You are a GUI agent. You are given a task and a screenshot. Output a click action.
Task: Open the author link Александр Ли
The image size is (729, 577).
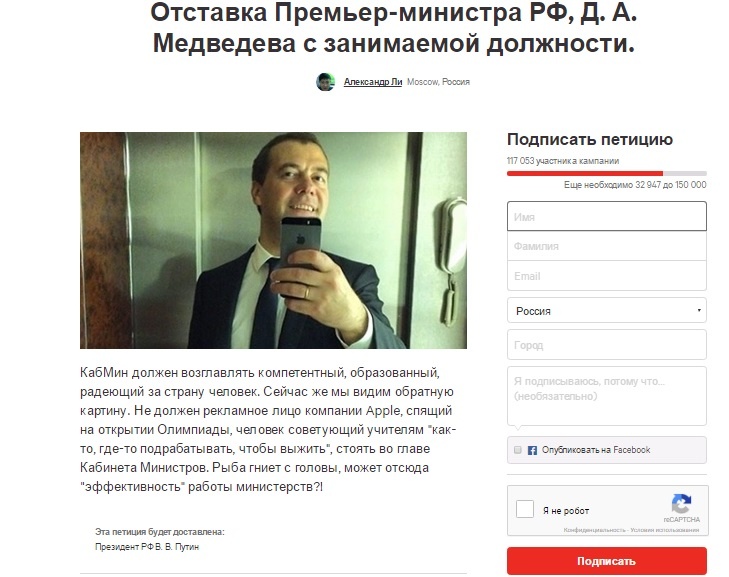(373, 82)
